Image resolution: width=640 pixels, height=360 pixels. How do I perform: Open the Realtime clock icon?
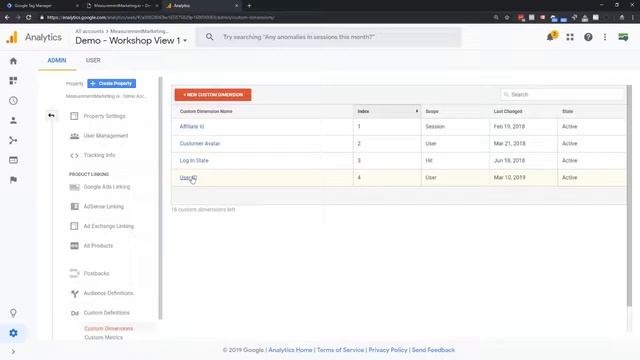click(x=13, y=100)
